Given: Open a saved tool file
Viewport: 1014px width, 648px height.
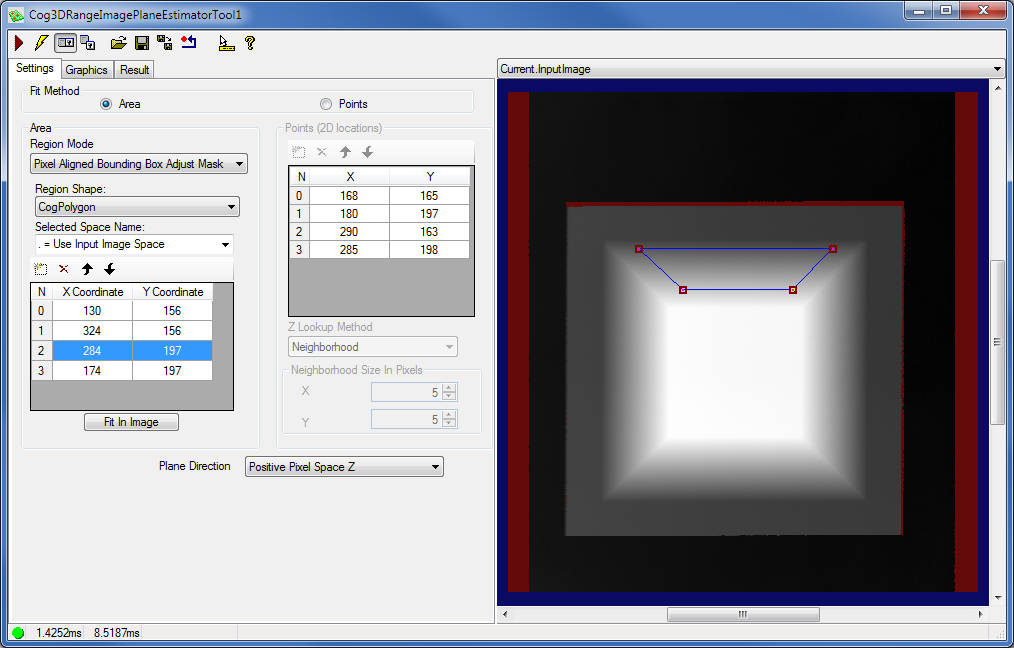Looking at the screenshot, I should [x=118, y=42].
